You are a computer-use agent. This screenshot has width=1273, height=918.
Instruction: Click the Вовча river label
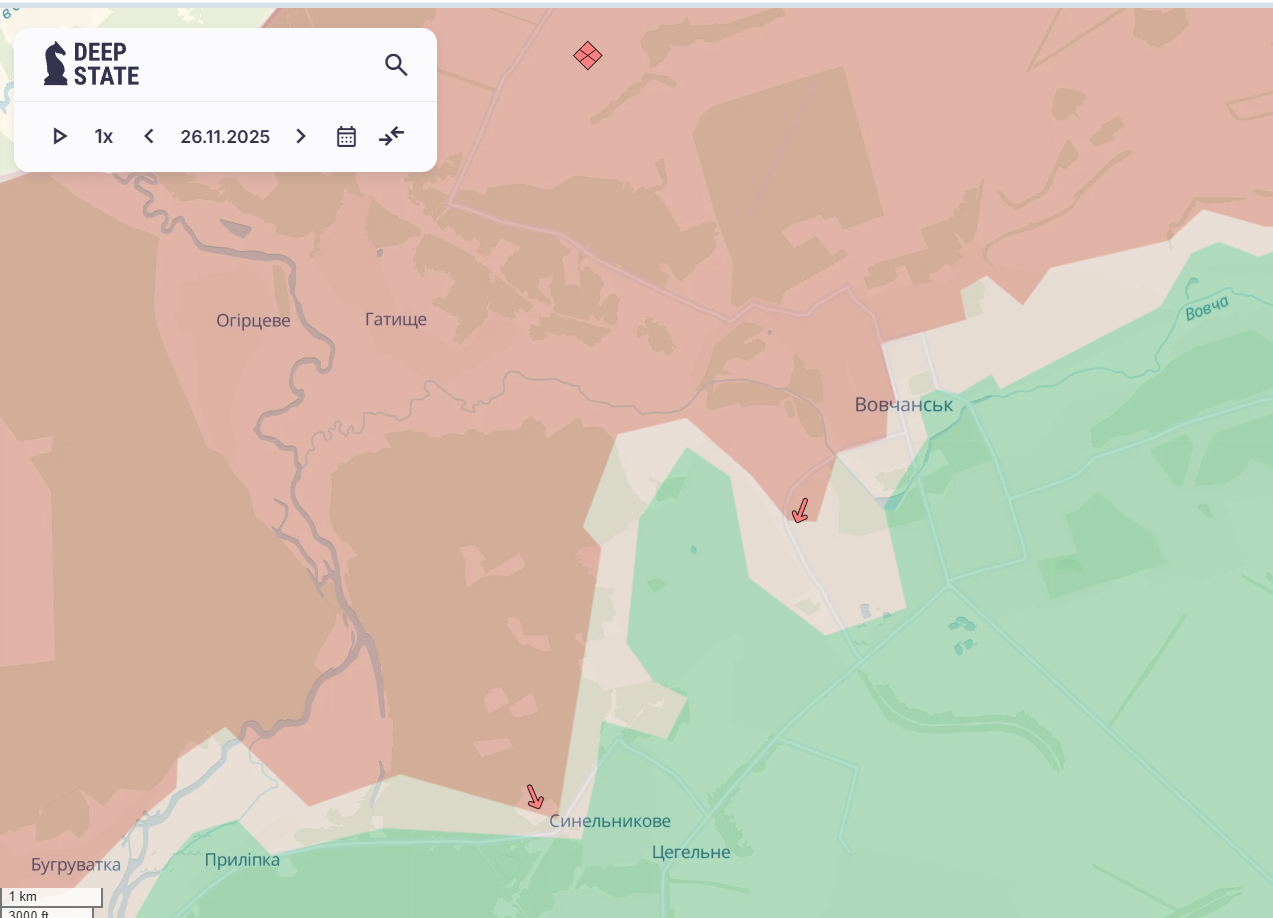pyautogui.click(x=1206, y=311)
